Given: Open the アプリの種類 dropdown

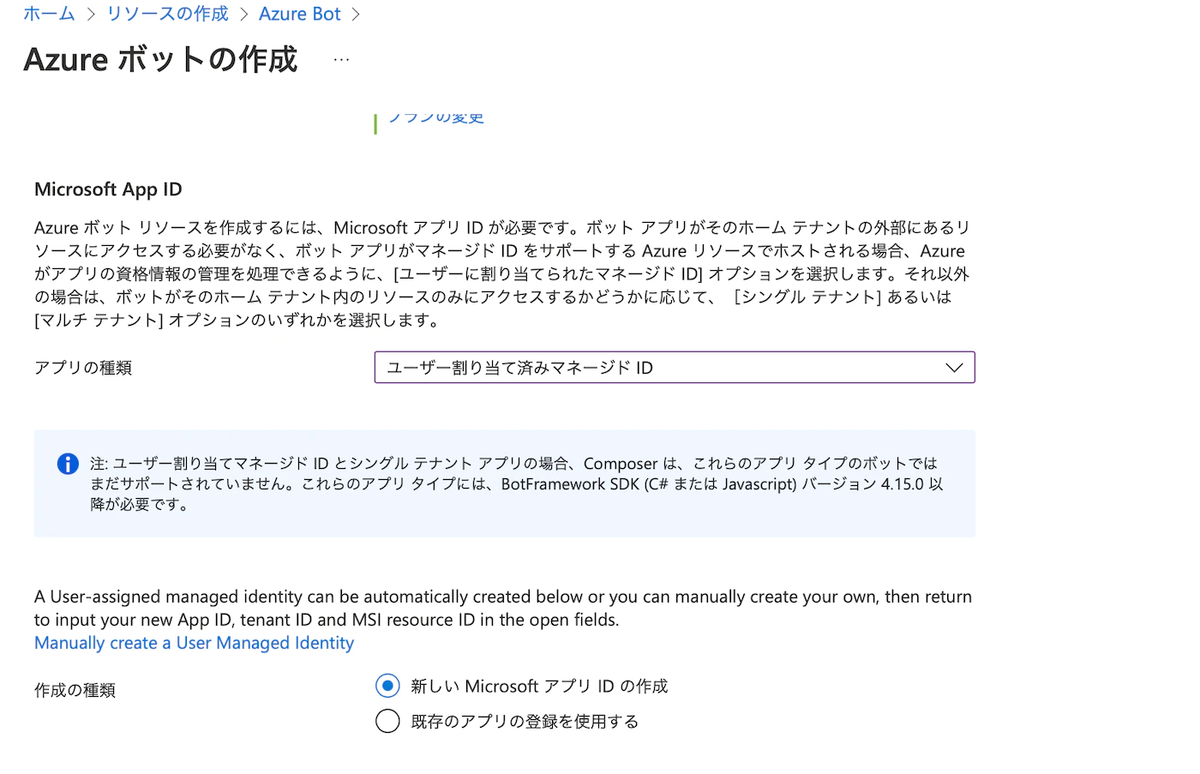Looking at the screenshot, I should [674, 367].
